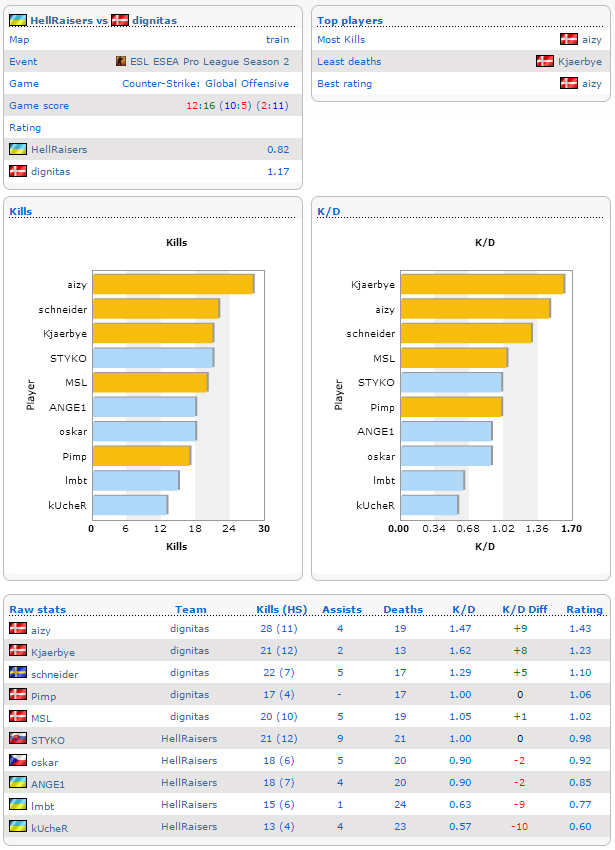The width and height of the screenshot is (615, 850).
Task: Click the Raw stats heading
Action: coord(37,609)
